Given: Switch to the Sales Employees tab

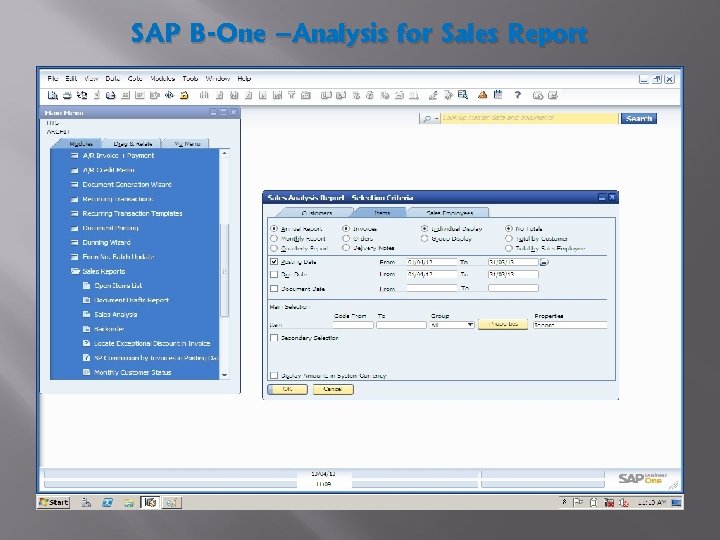Looking at the screenshot, I should (449, 213).
